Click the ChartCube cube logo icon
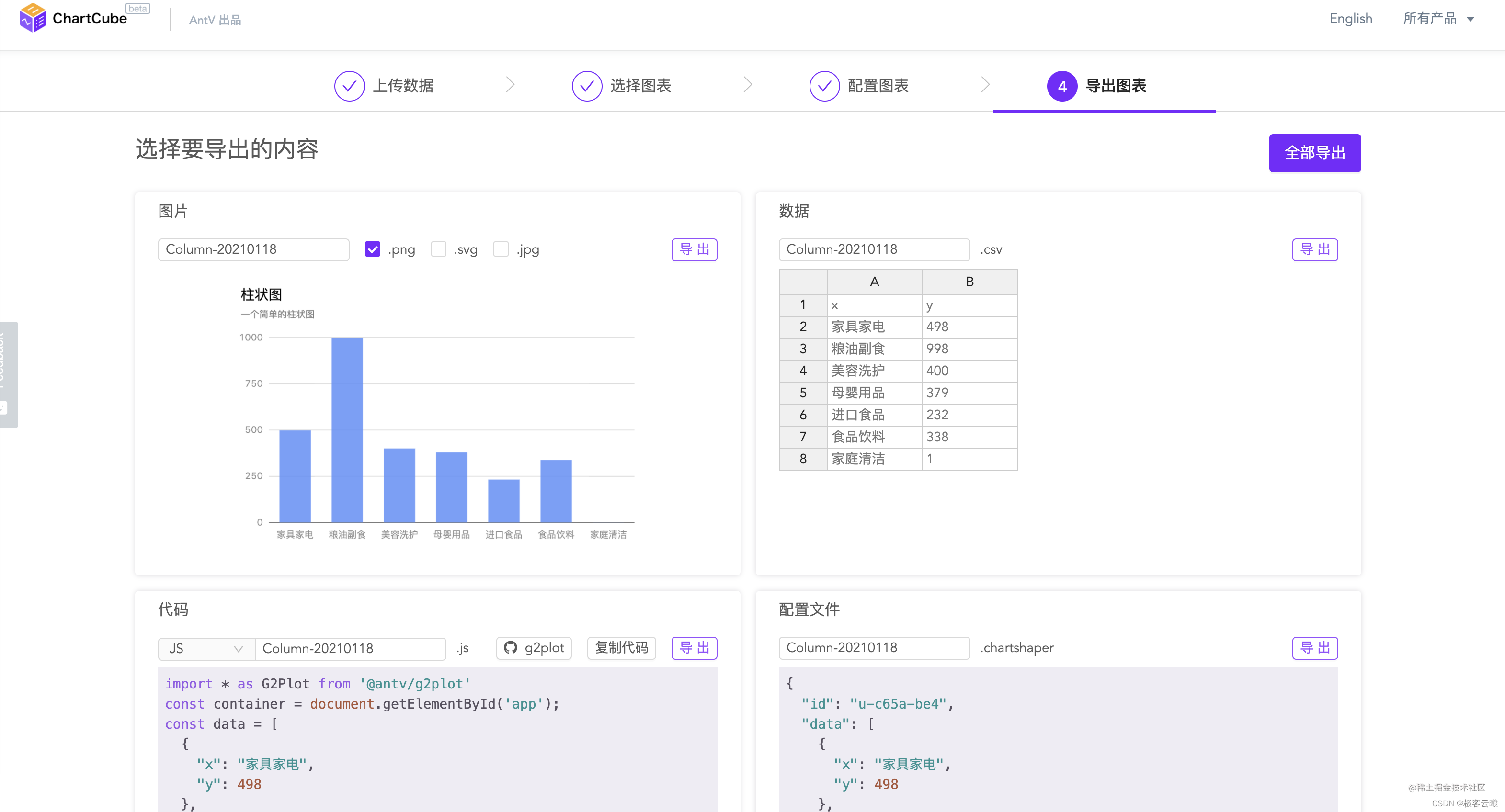 coord(32,18)
